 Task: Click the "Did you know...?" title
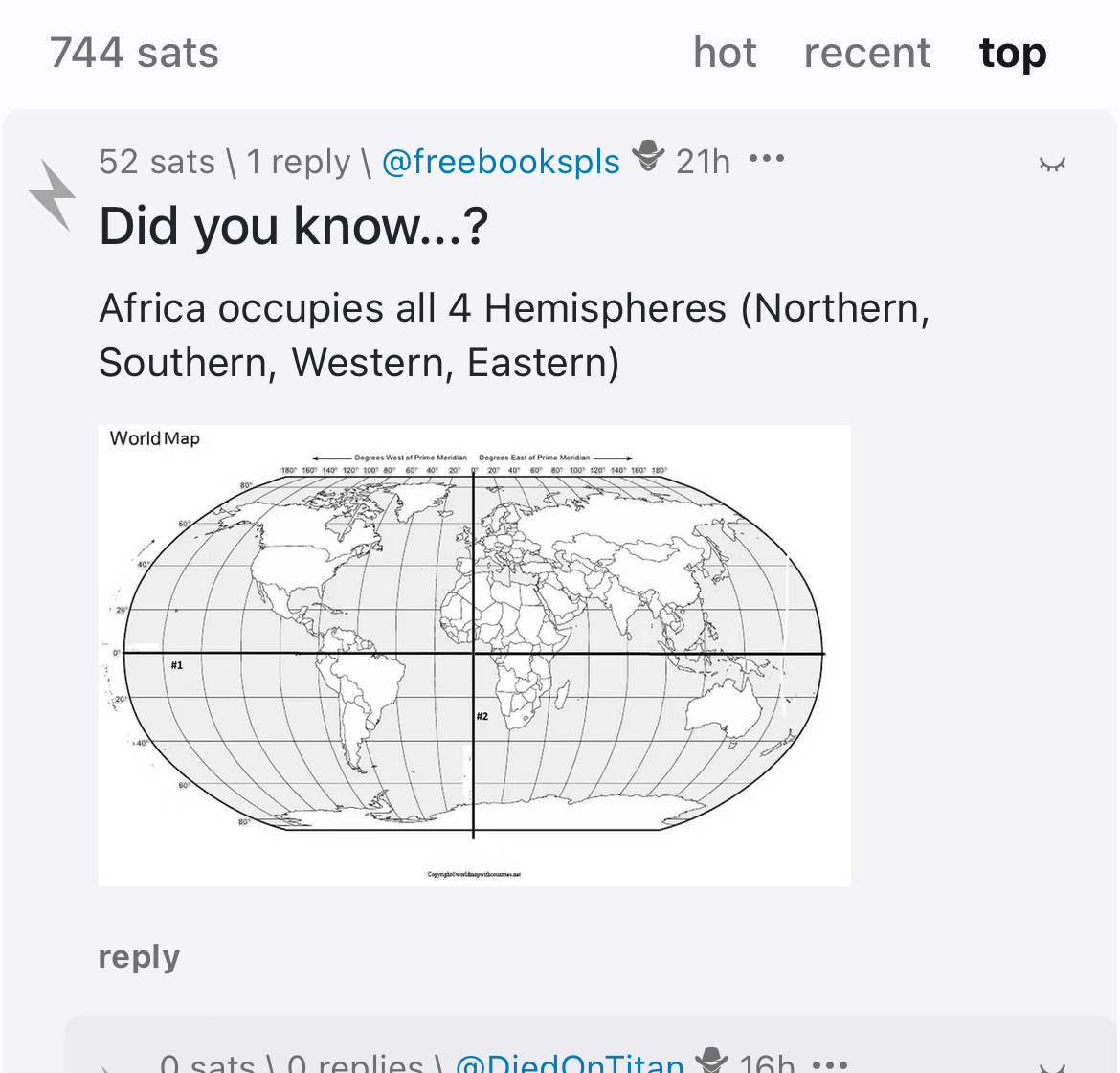click(293, 227)
